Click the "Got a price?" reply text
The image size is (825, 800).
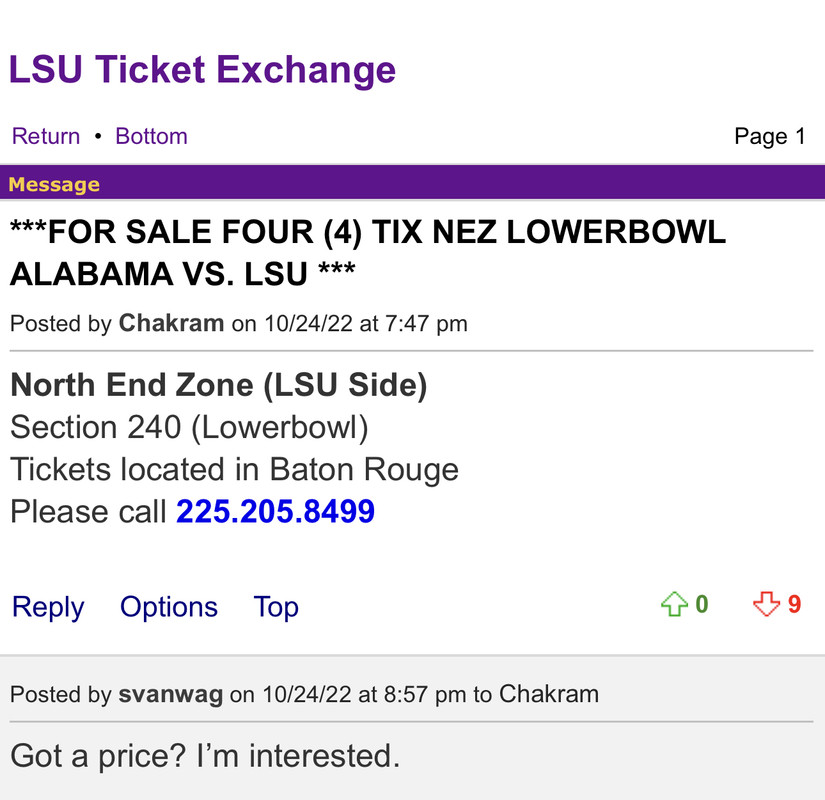coord(205,756)
